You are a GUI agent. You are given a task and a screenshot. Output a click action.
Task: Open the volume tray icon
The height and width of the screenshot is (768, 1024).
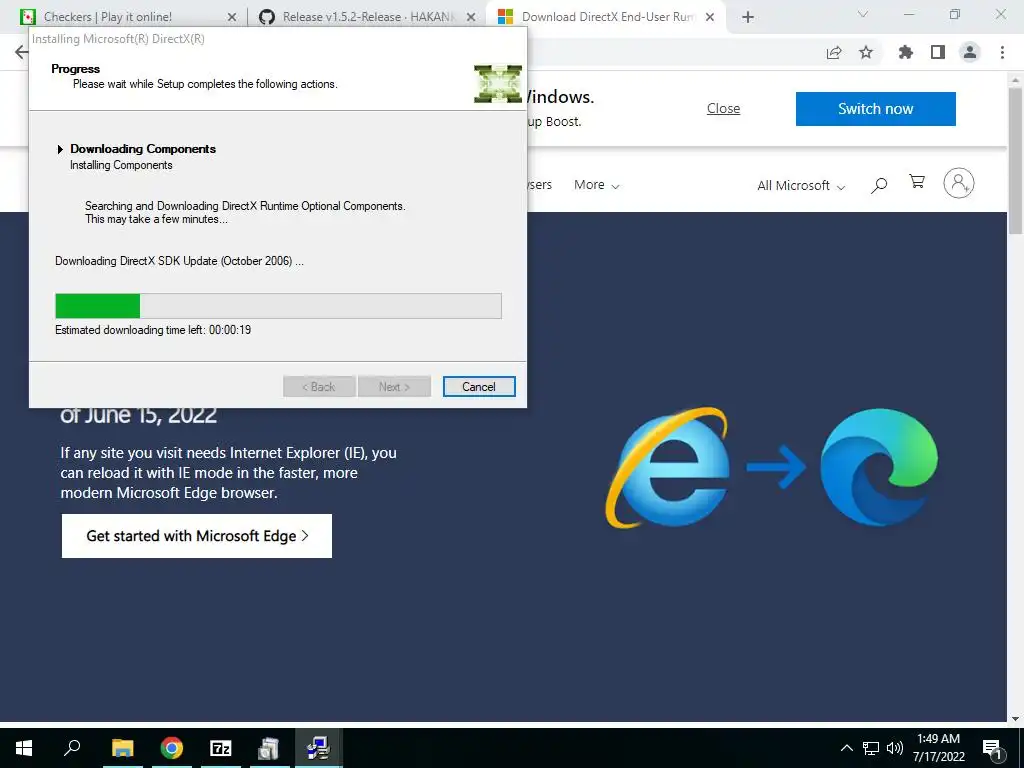coord(895,748)
